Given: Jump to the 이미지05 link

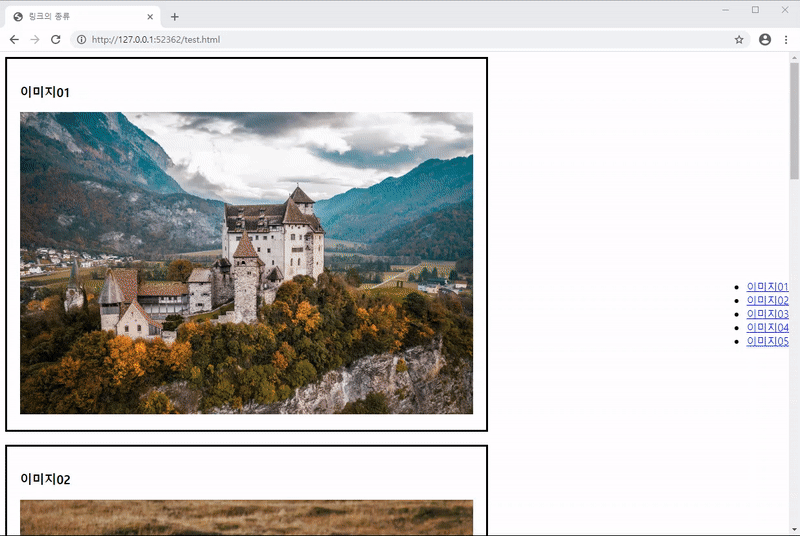Looking at the screenshot, I should (767, 341).
